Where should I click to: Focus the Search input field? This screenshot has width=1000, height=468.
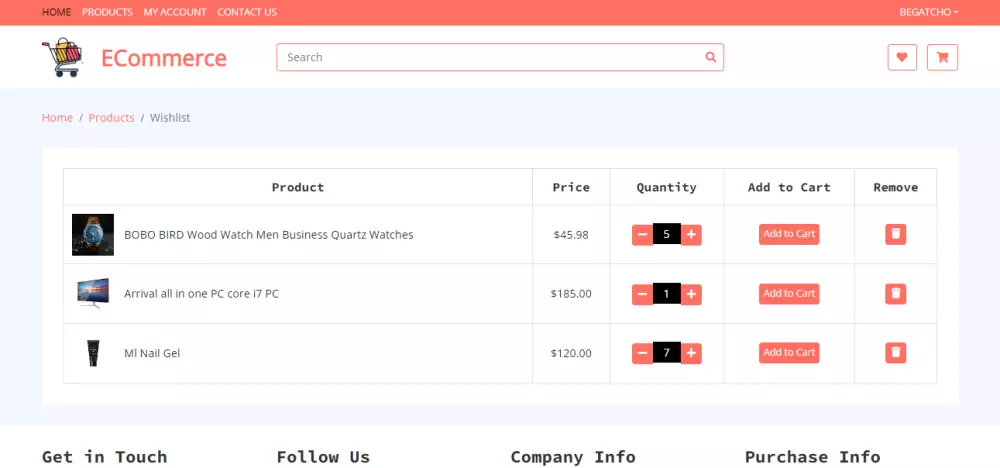[490, 58]
